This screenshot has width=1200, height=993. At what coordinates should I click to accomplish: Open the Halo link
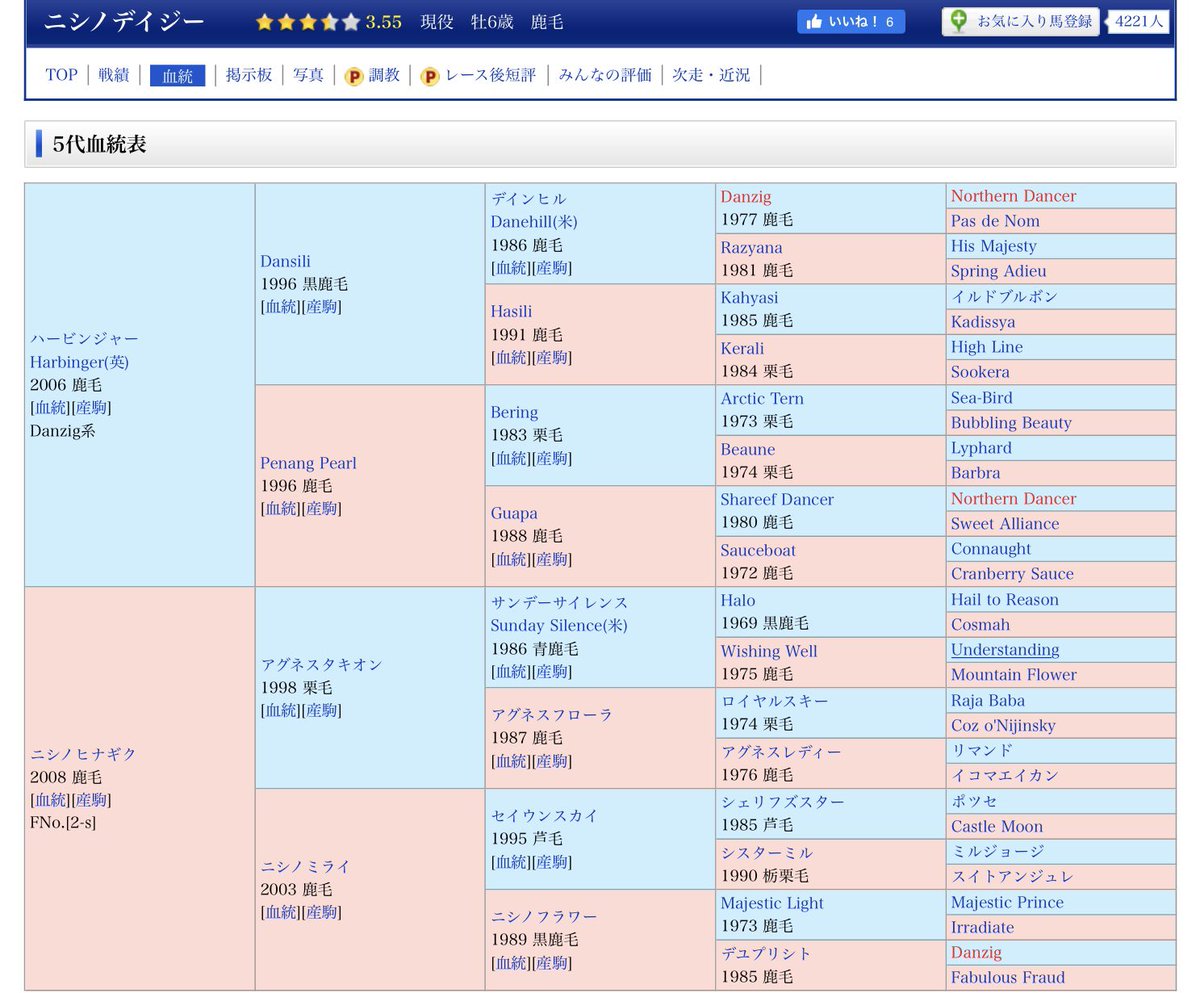coord(738,600)
